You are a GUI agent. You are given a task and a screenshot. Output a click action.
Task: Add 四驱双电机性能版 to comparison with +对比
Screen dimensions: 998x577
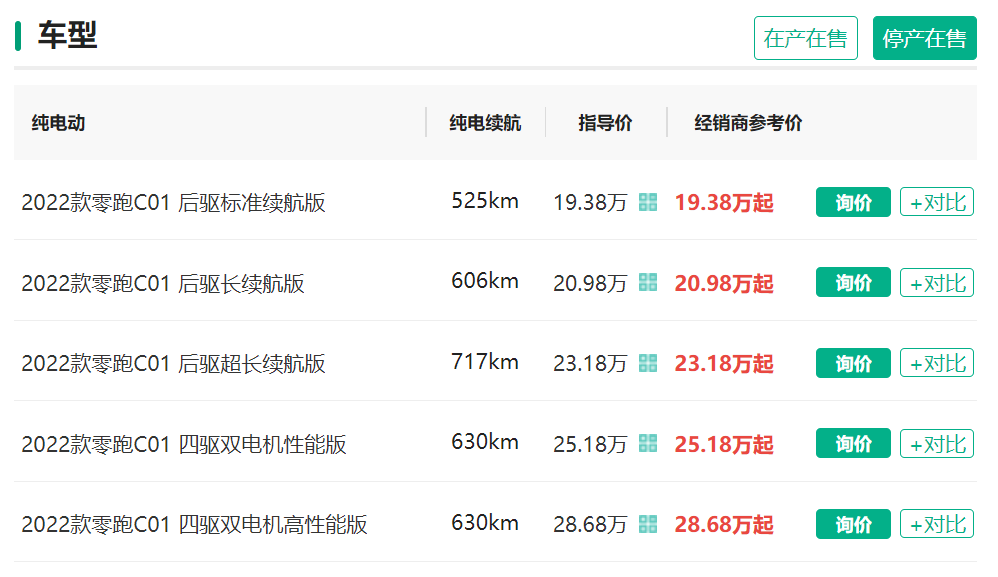[x=937, y=443]
